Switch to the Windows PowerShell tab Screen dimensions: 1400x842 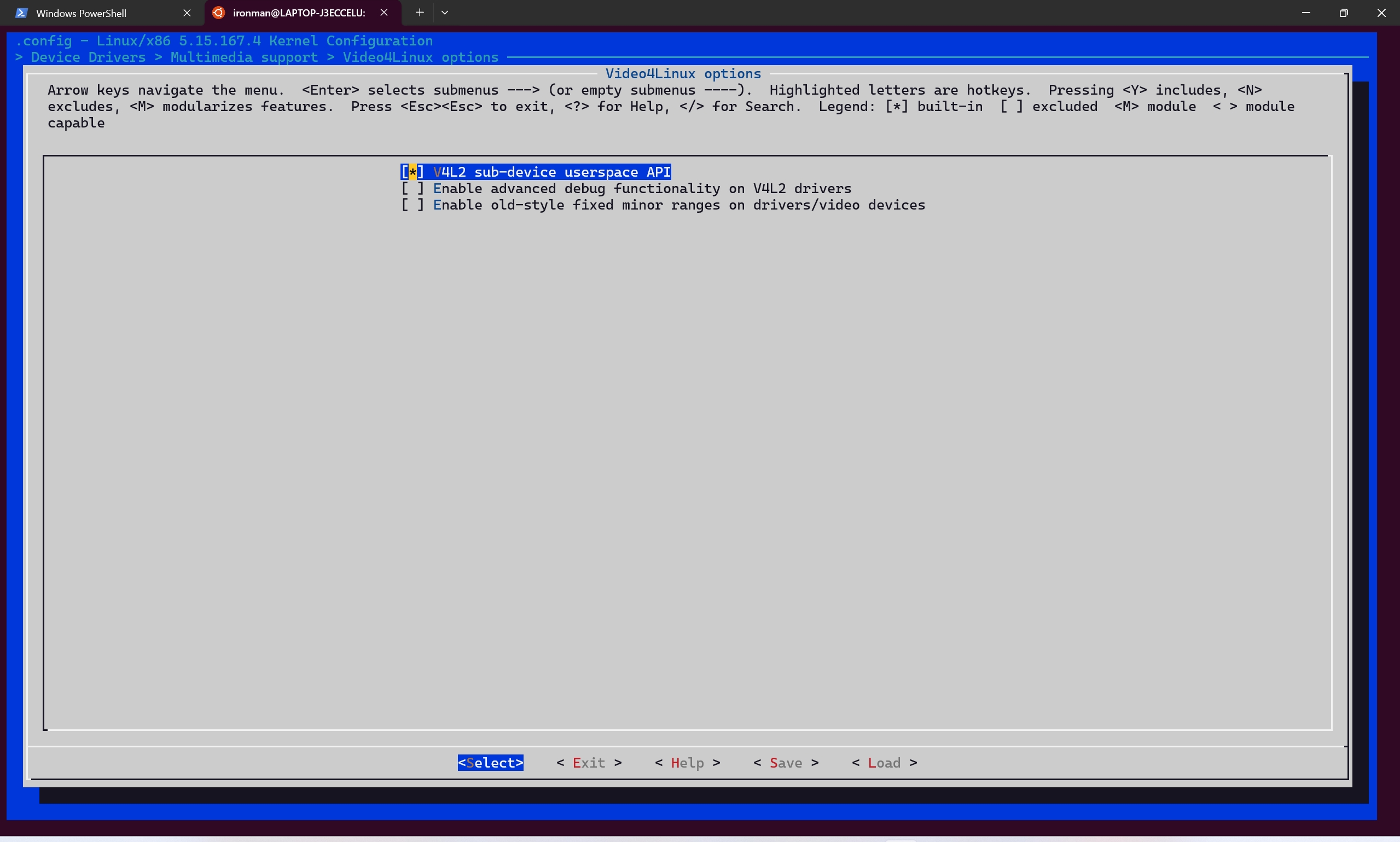coord(102,13)
